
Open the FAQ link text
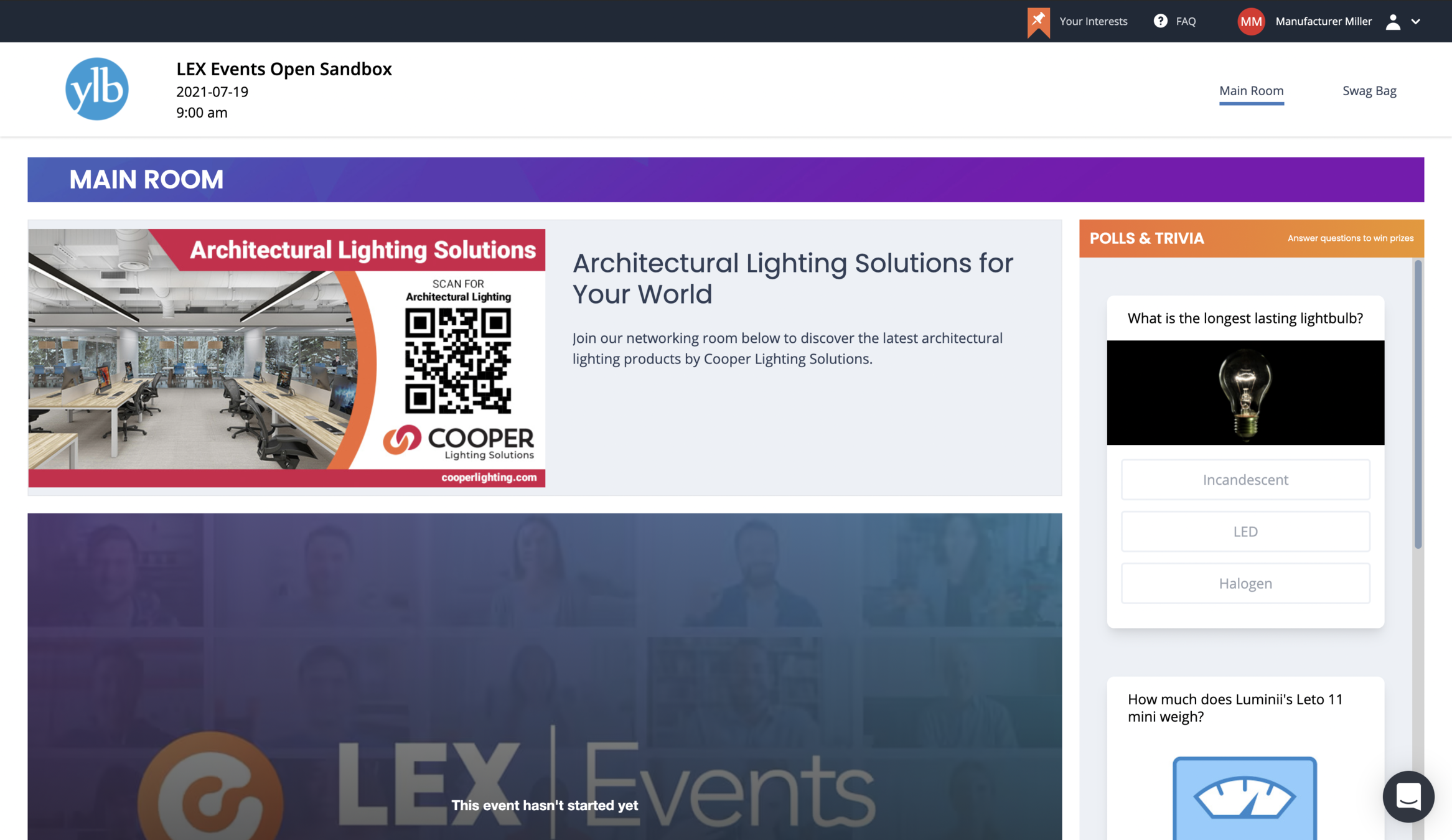pos(1186,22)
